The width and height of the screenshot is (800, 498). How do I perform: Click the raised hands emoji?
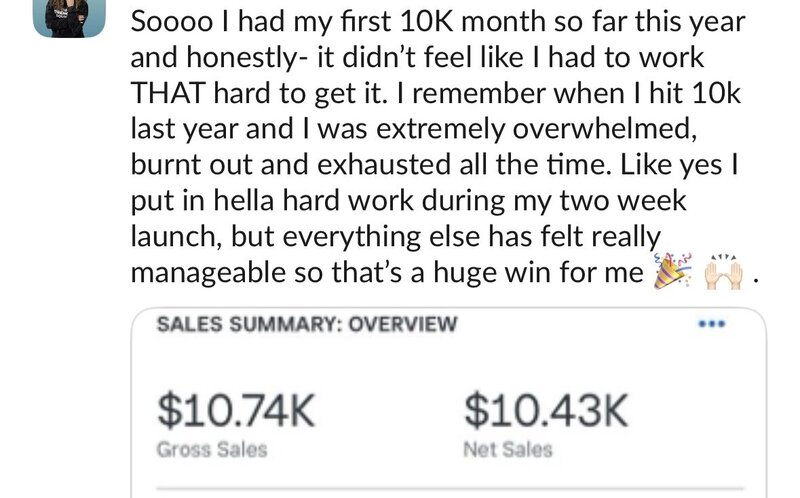pos(723,272)
